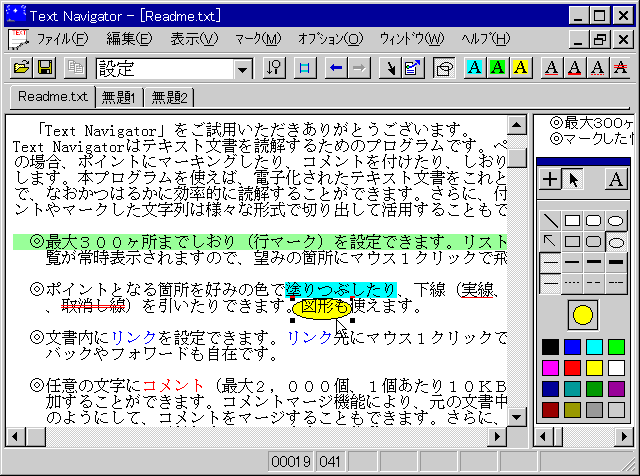The image size is (640, 476).
Task: Go forward with the gray right arrow
Action: [x=359, y=68]
